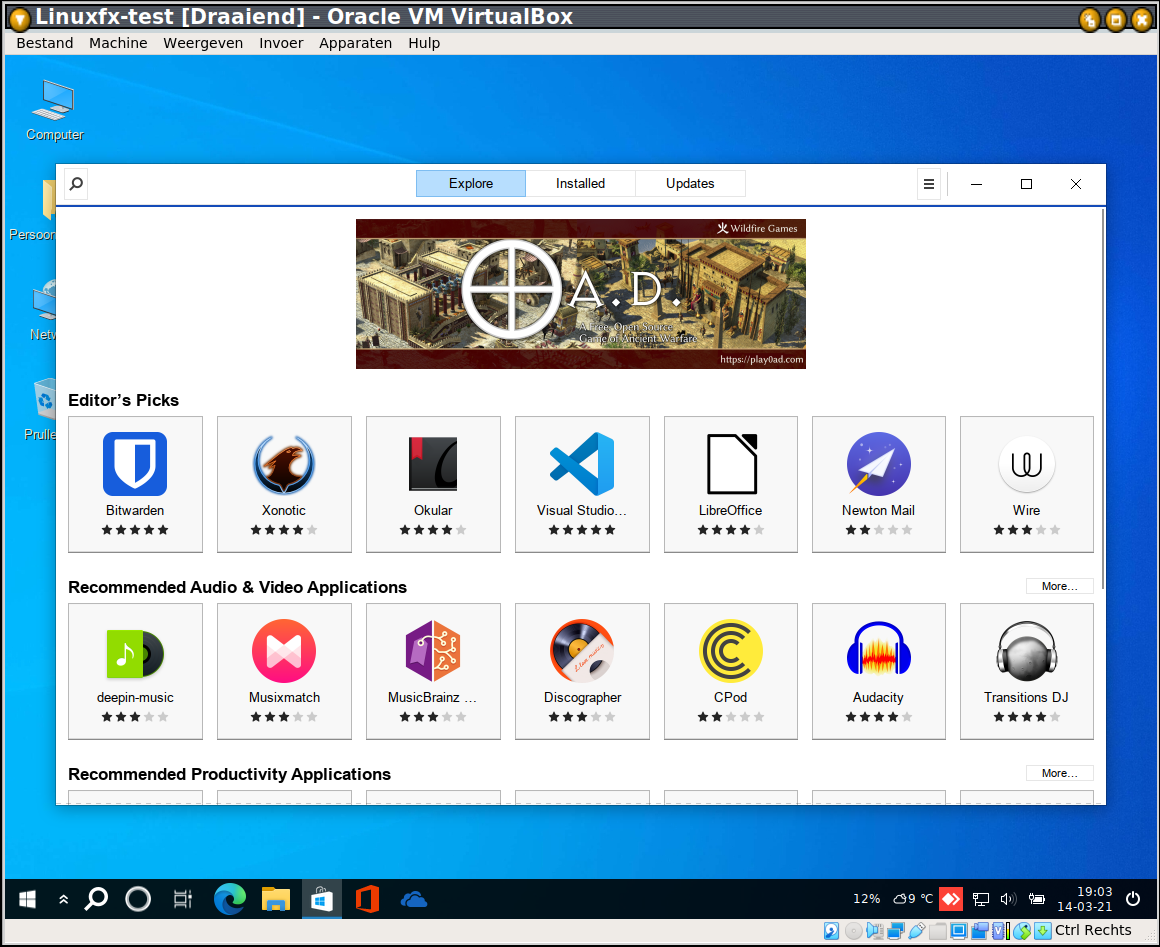Open the LibreOffice app tile
This screenshot has width=1160, height=947.
730,484
